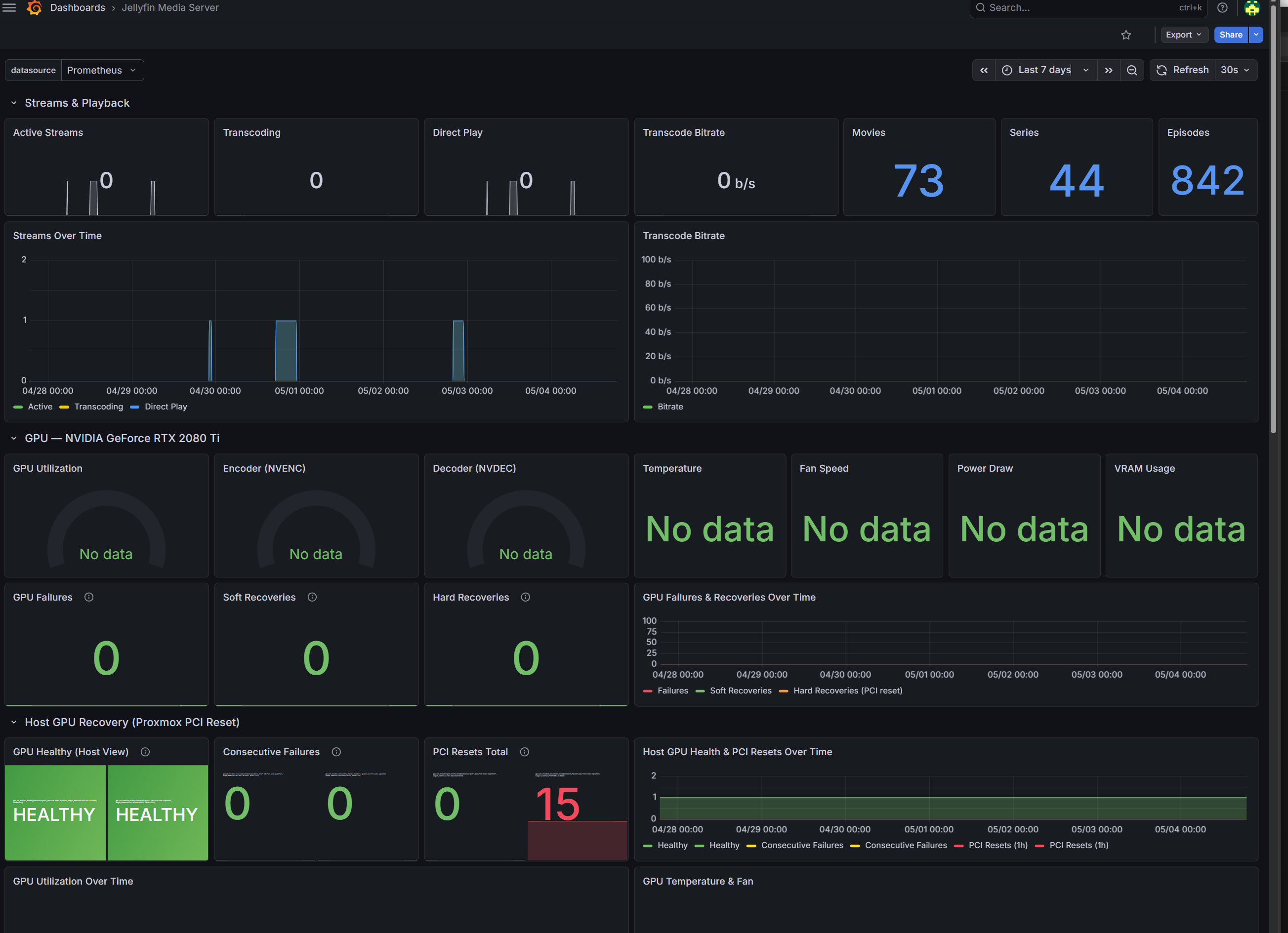Click the Share button
The height and width of the screenshot is (933, 1288).
point(1231,35)
